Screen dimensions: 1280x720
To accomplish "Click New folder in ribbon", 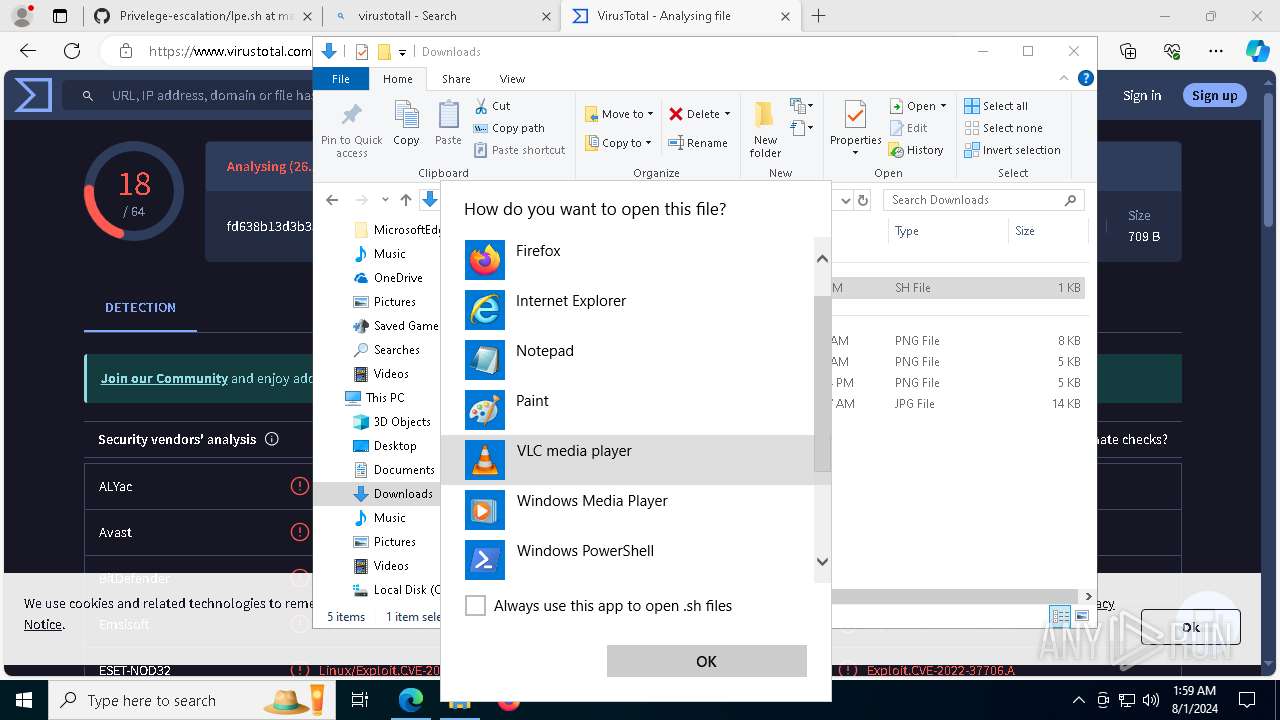I will [x=765, y=129].
